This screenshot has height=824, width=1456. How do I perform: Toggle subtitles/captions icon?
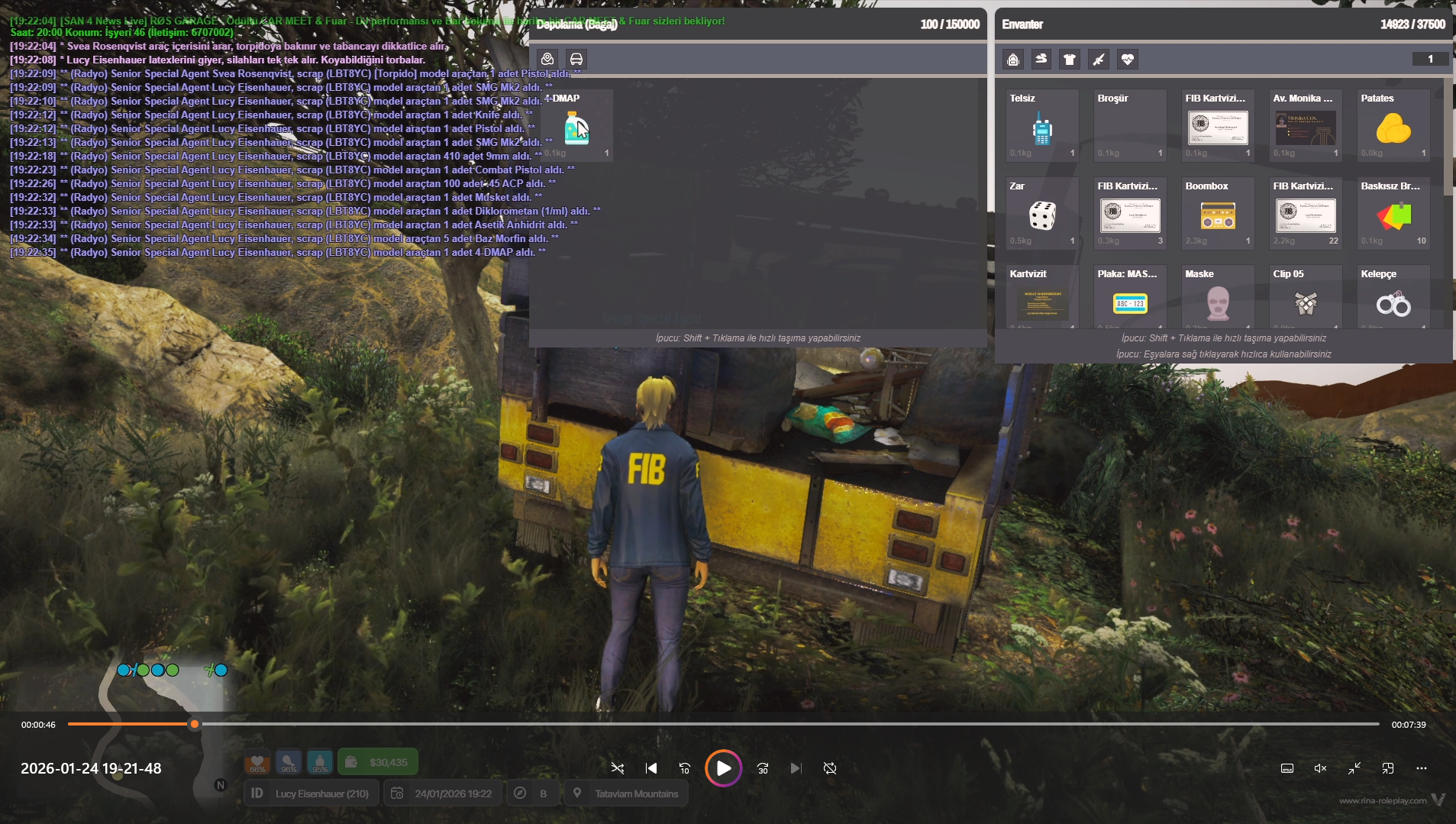click(x=1287, y=768)
